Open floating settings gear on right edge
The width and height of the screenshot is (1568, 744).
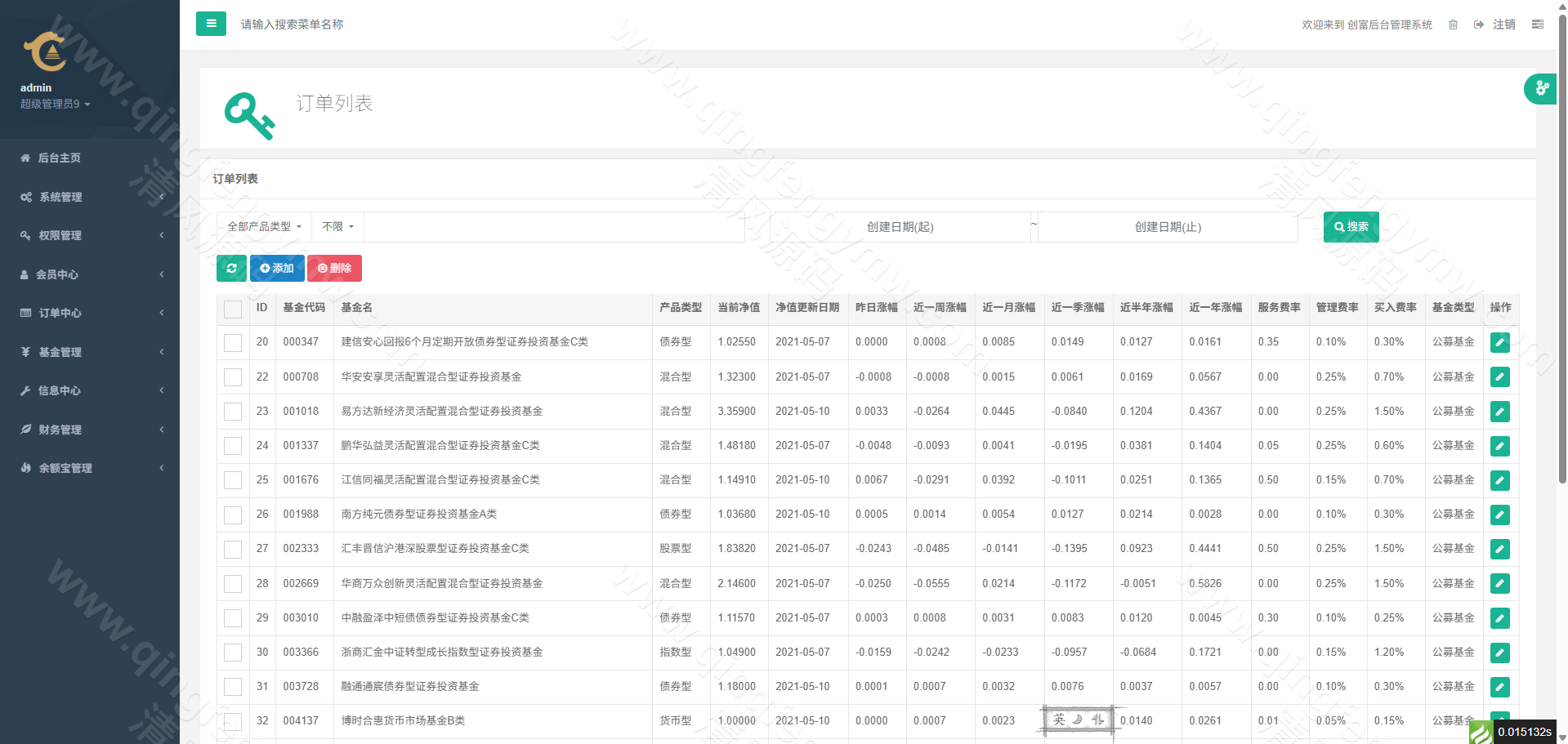[1541, 88]
